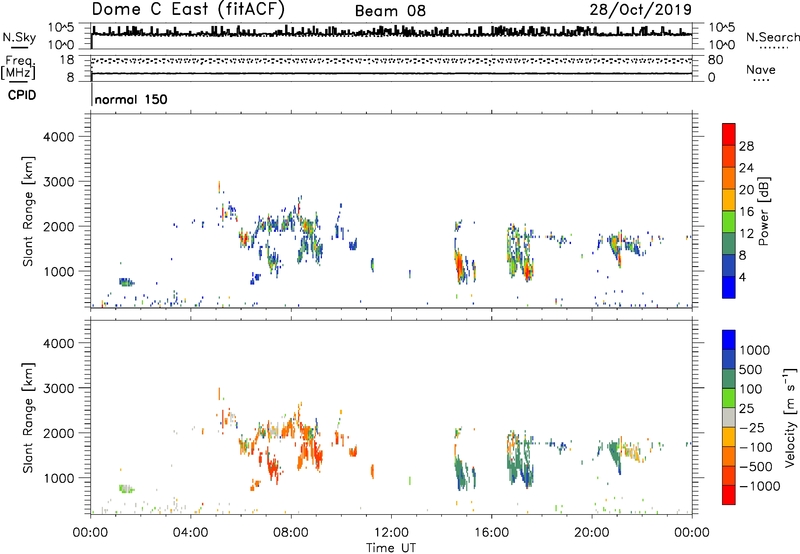The image size is (800, 554).
Task: Click the "4" value on Power colorbar
Action: 742,277
